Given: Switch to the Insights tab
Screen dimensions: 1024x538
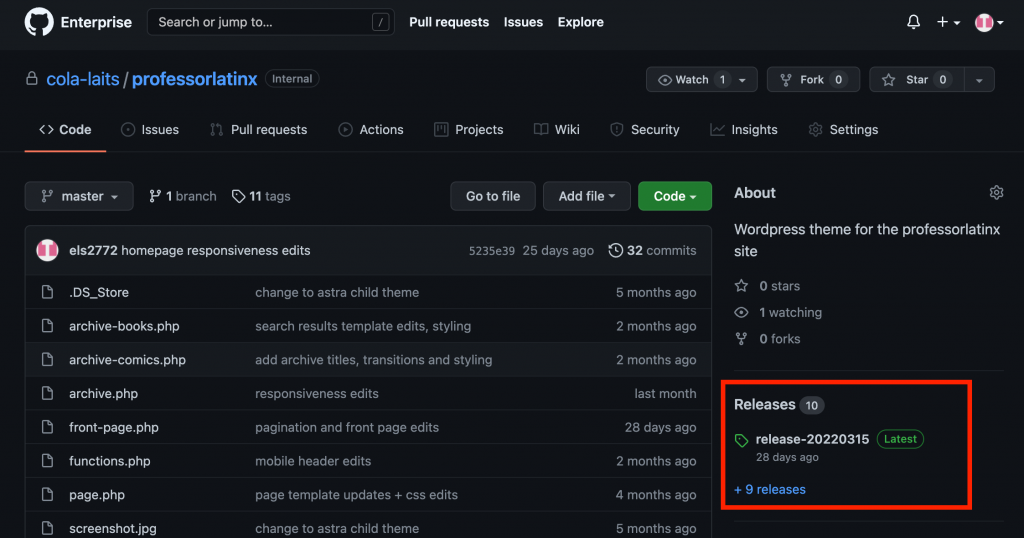Looking at the screenshot, I should click(744, 129).
